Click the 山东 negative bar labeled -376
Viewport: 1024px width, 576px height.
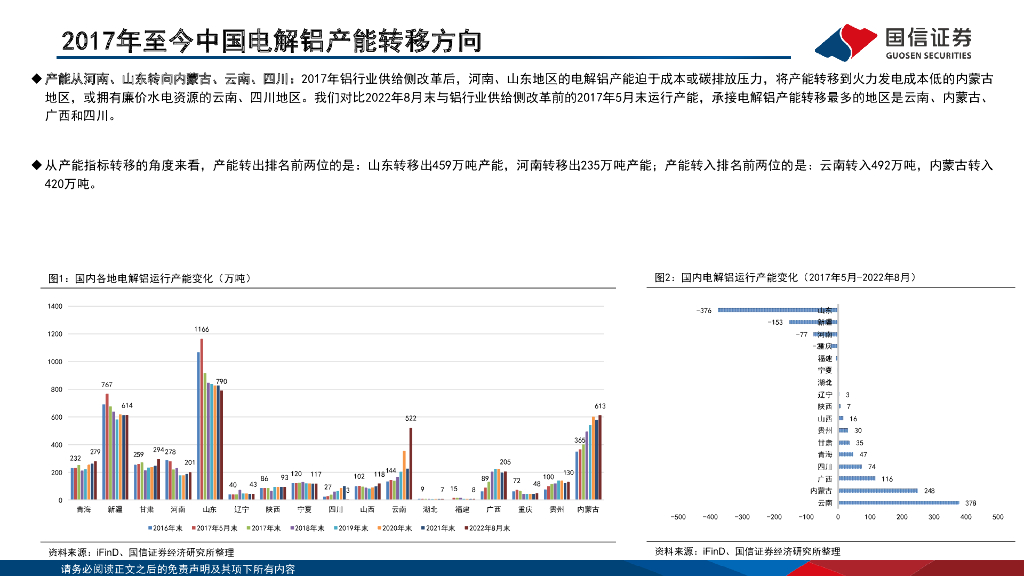click(775, 311)
